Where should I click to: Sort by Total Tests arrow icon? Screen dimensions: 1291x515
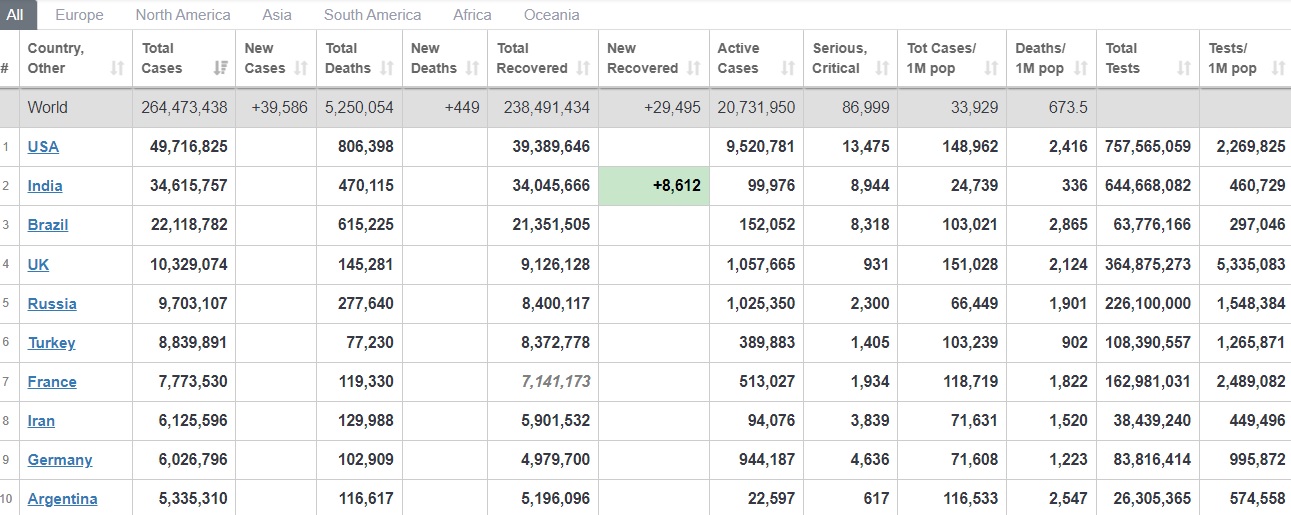click(x=1184, y=68)
